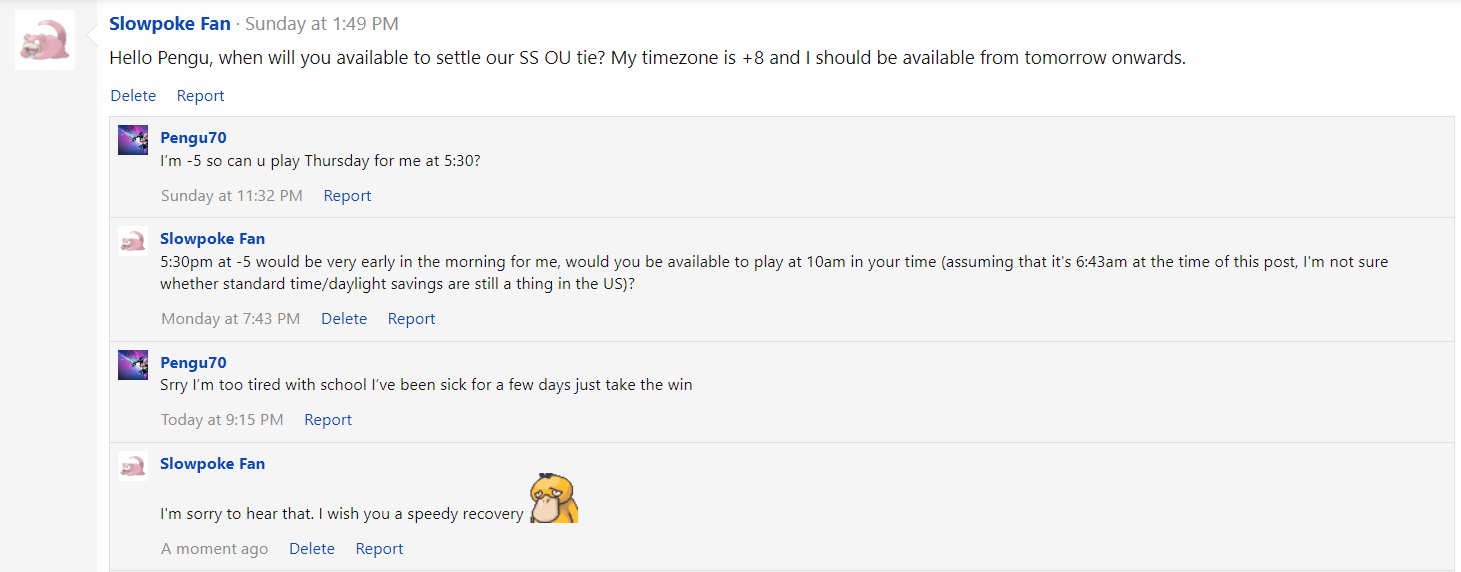Click Pengu70's avatar beside first reply
Screen dimensions: 1461x572
tap(133, 140)
